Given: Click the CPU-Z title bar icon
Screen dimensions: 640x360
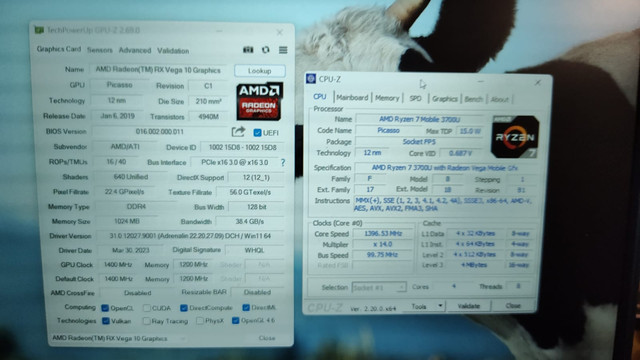Looking at the screenshot, I should [311, 78].
